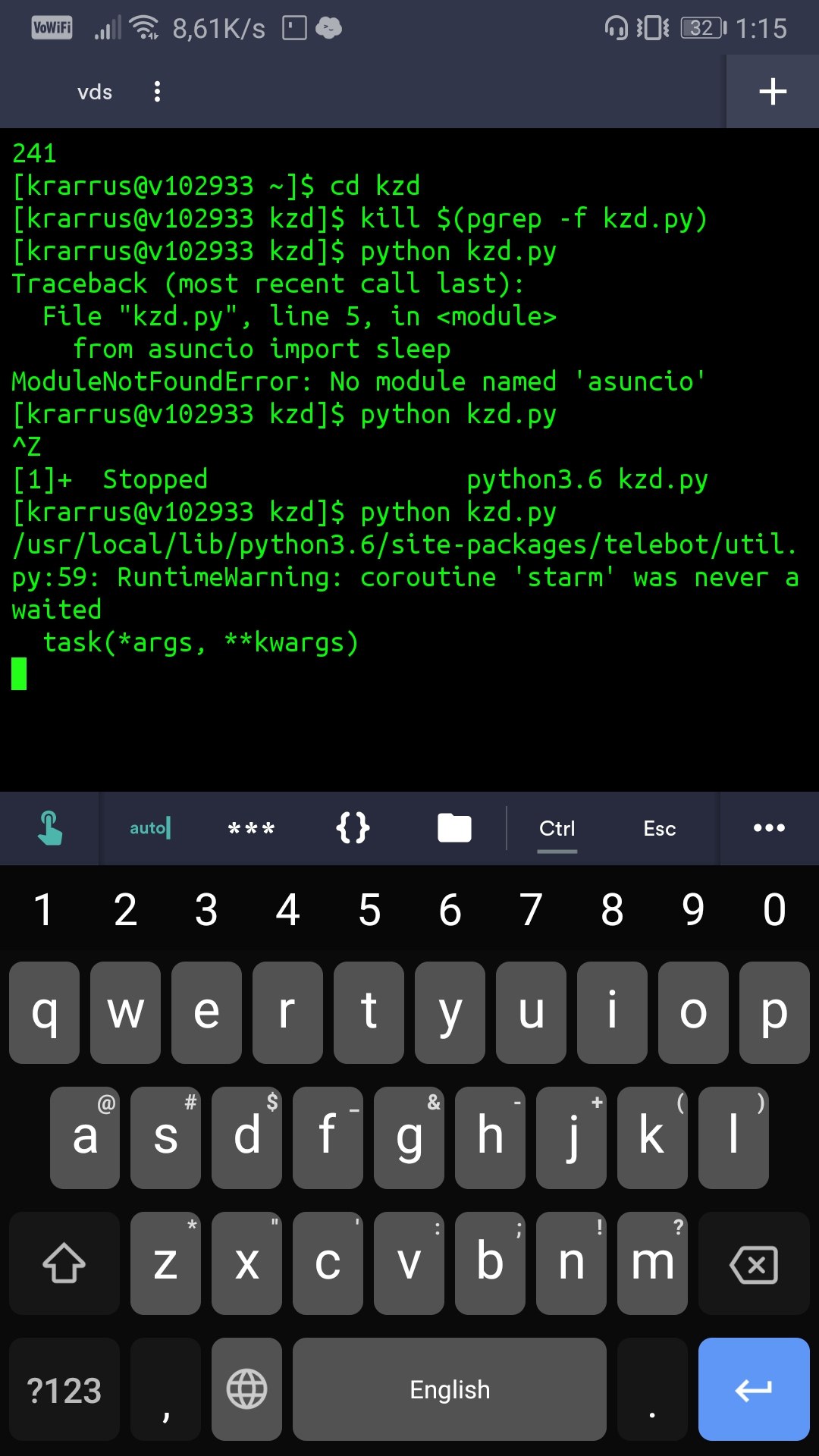The image size is (819, 1456).
Task: Open the curly braces snippets panel
Action: click(353, 828)
